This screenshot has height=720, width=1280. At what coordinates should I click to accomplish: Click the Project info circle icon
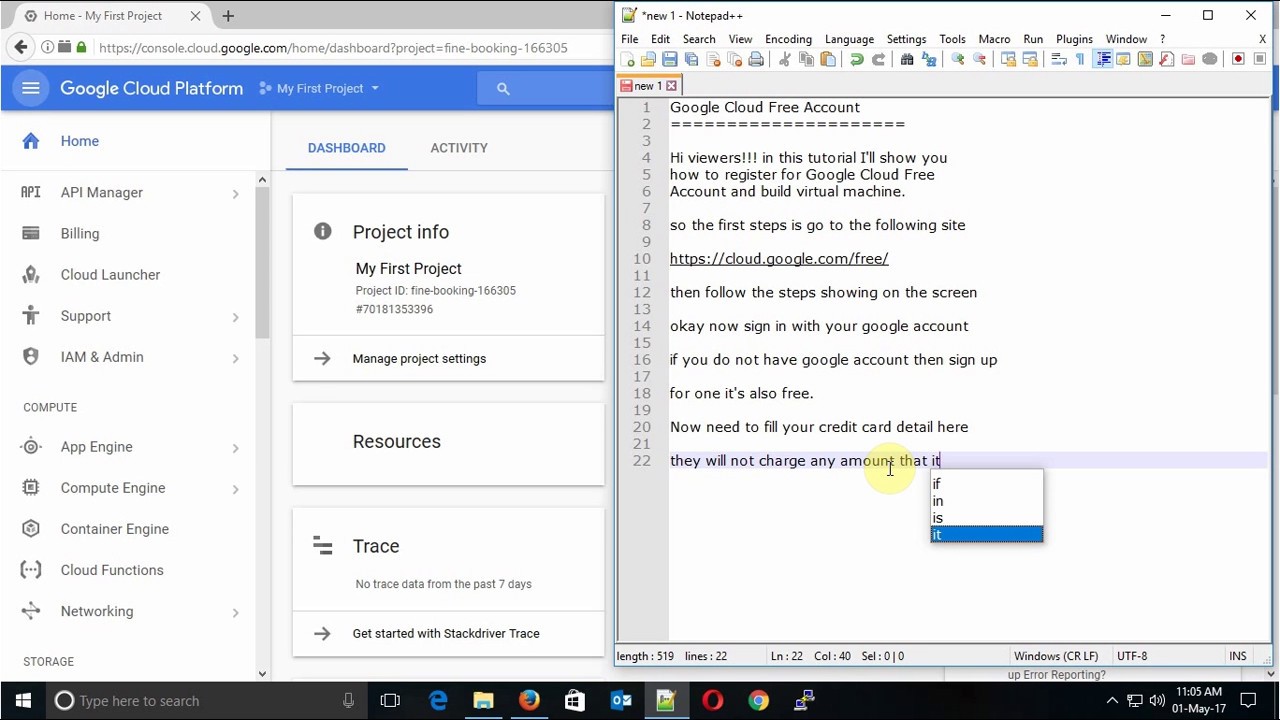[322, 232]
